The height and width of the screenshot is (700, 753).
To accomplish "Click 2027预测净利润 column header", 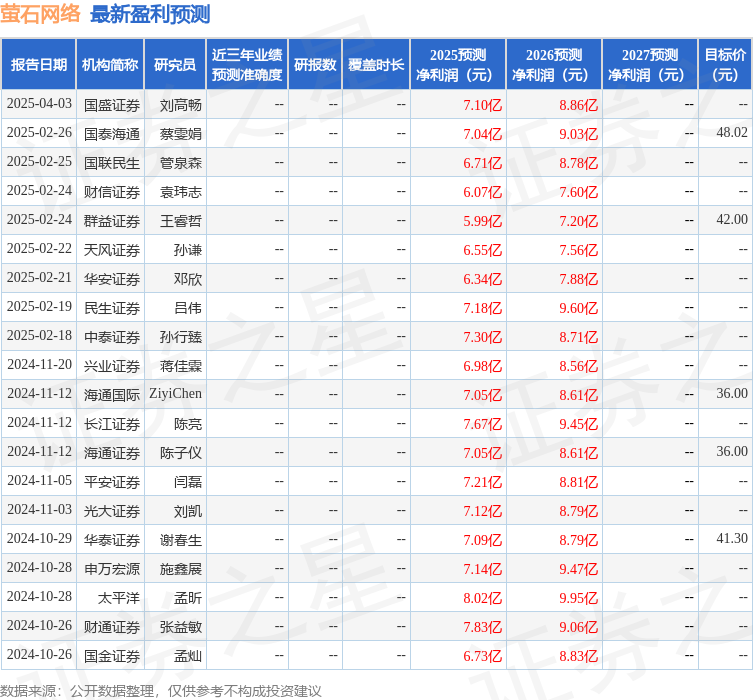I will coord(650,65).
